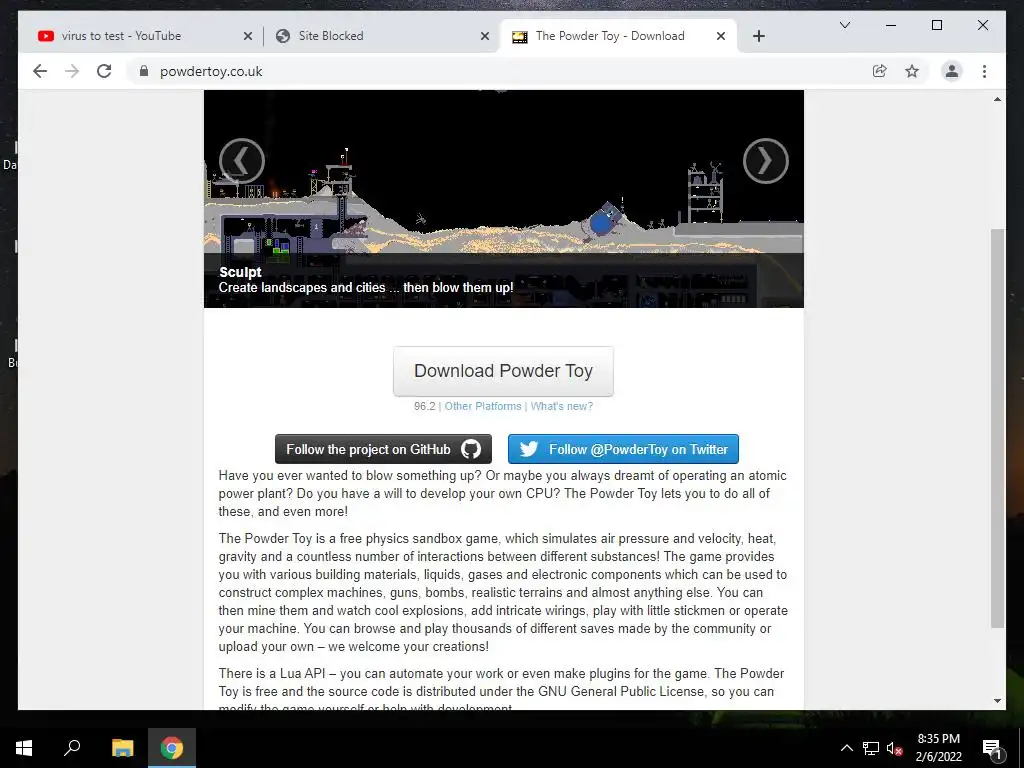Viewport: 1024px width, 768px height.
Task: Close the virus to test YouTube tab
Action: pos(248,36)
